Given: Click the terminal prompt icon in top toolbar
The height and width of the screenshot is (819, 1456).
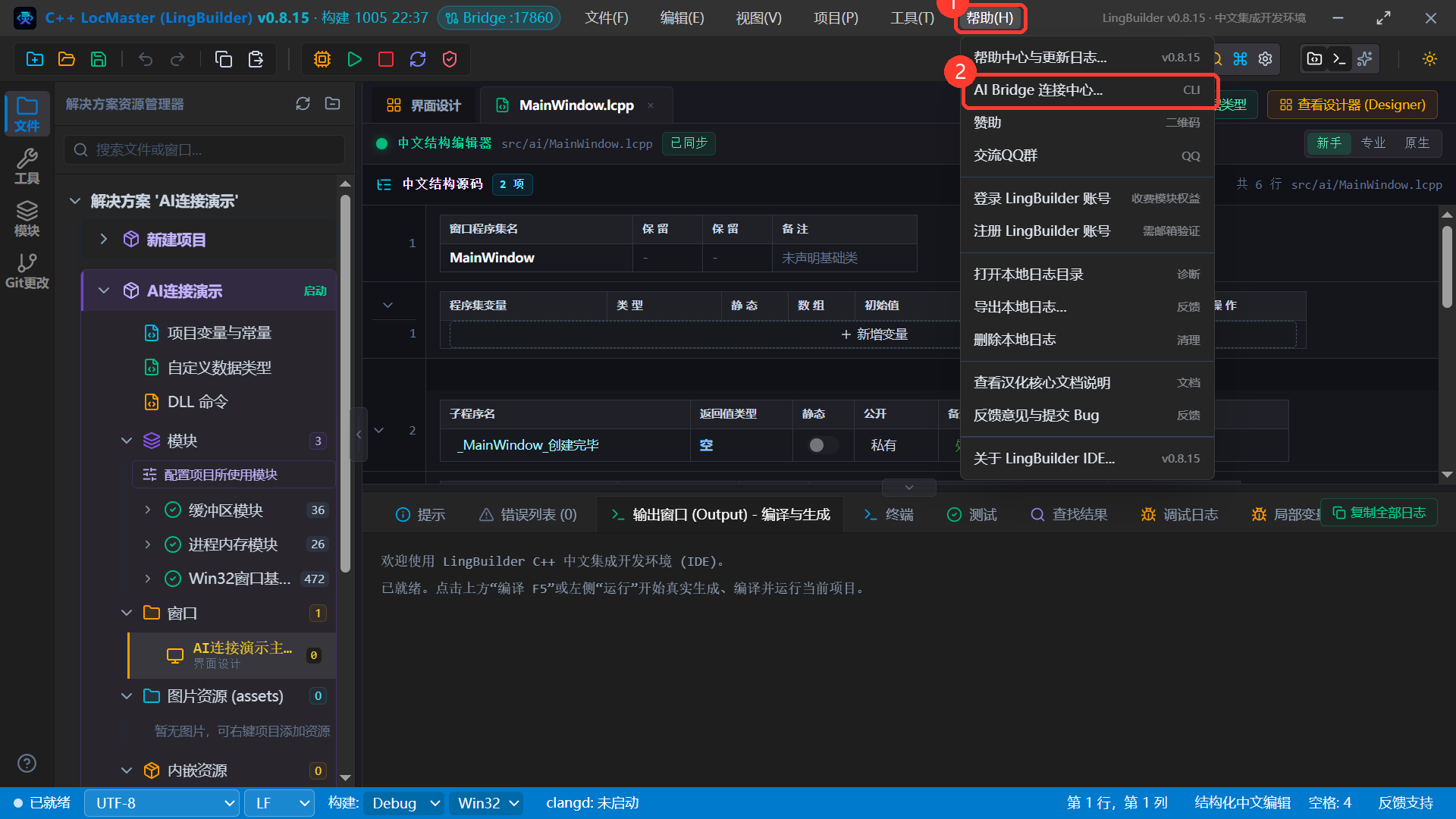Looking at the screenshot, I should tap(1340, 59).
